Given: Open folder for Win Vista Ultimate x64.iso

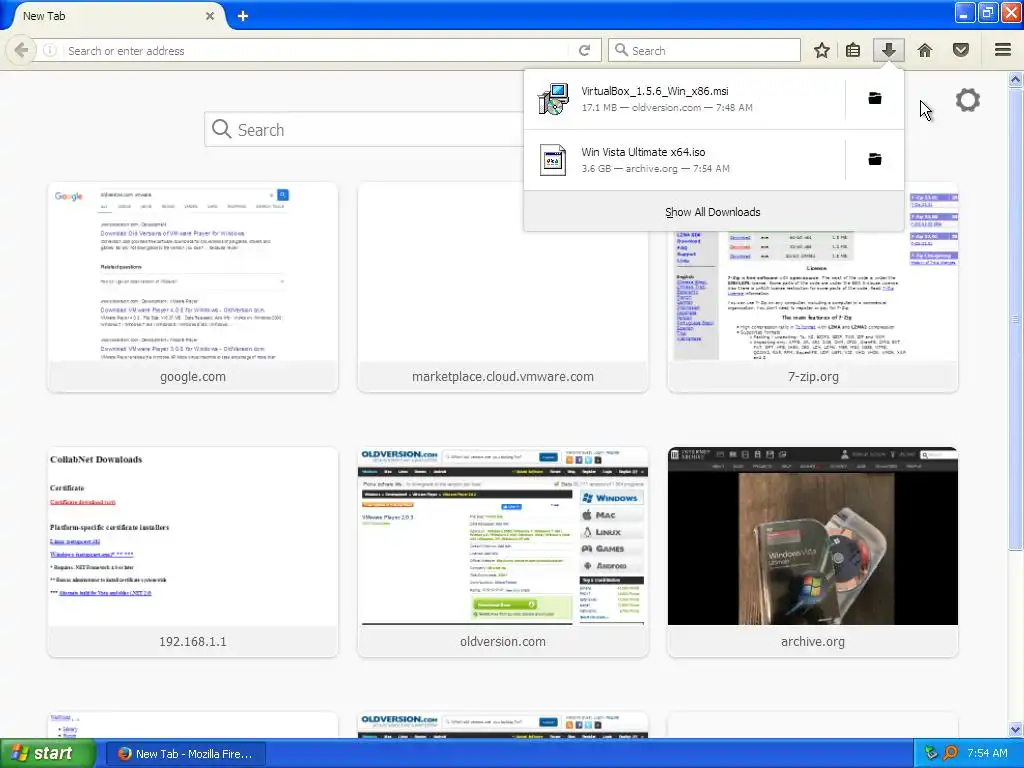Looking at the screenshot, I should coord(875,159).
